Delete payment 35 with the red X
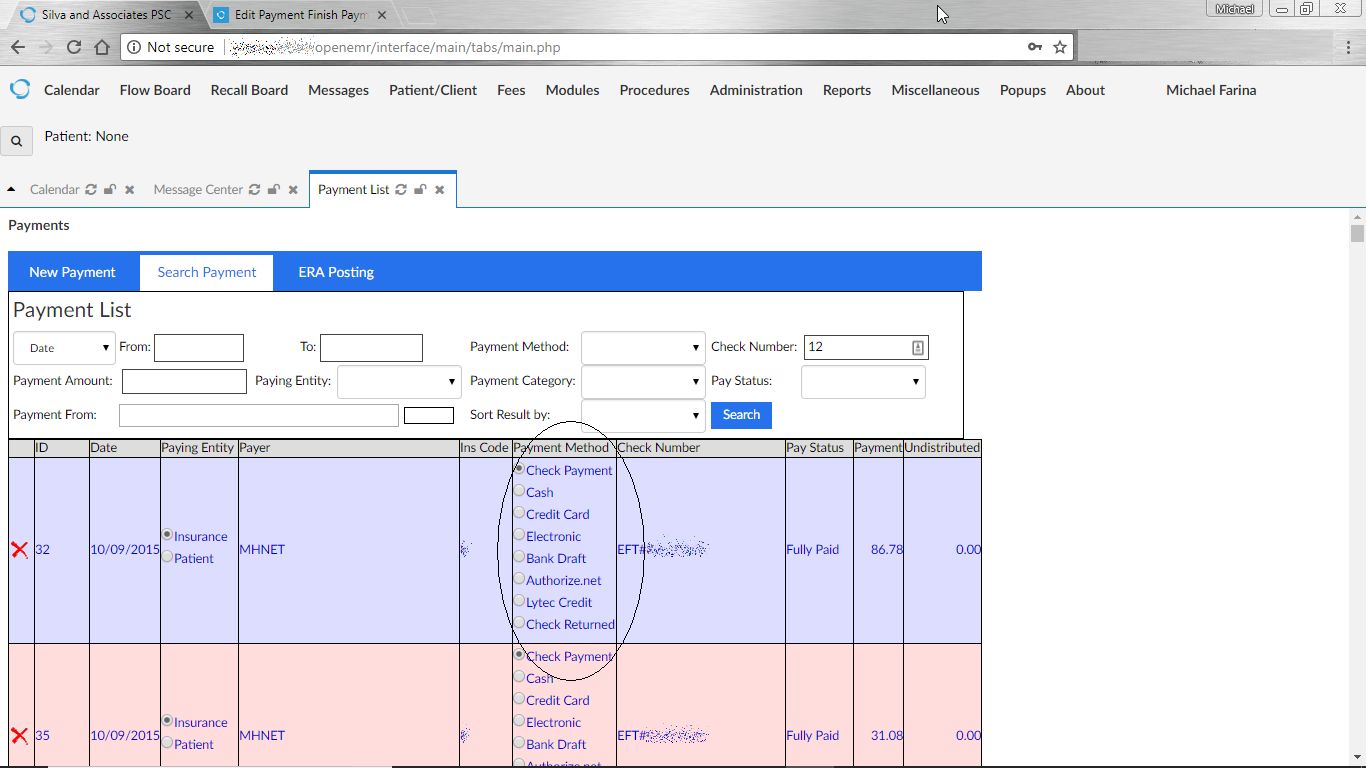 click(x=19, y=736)
